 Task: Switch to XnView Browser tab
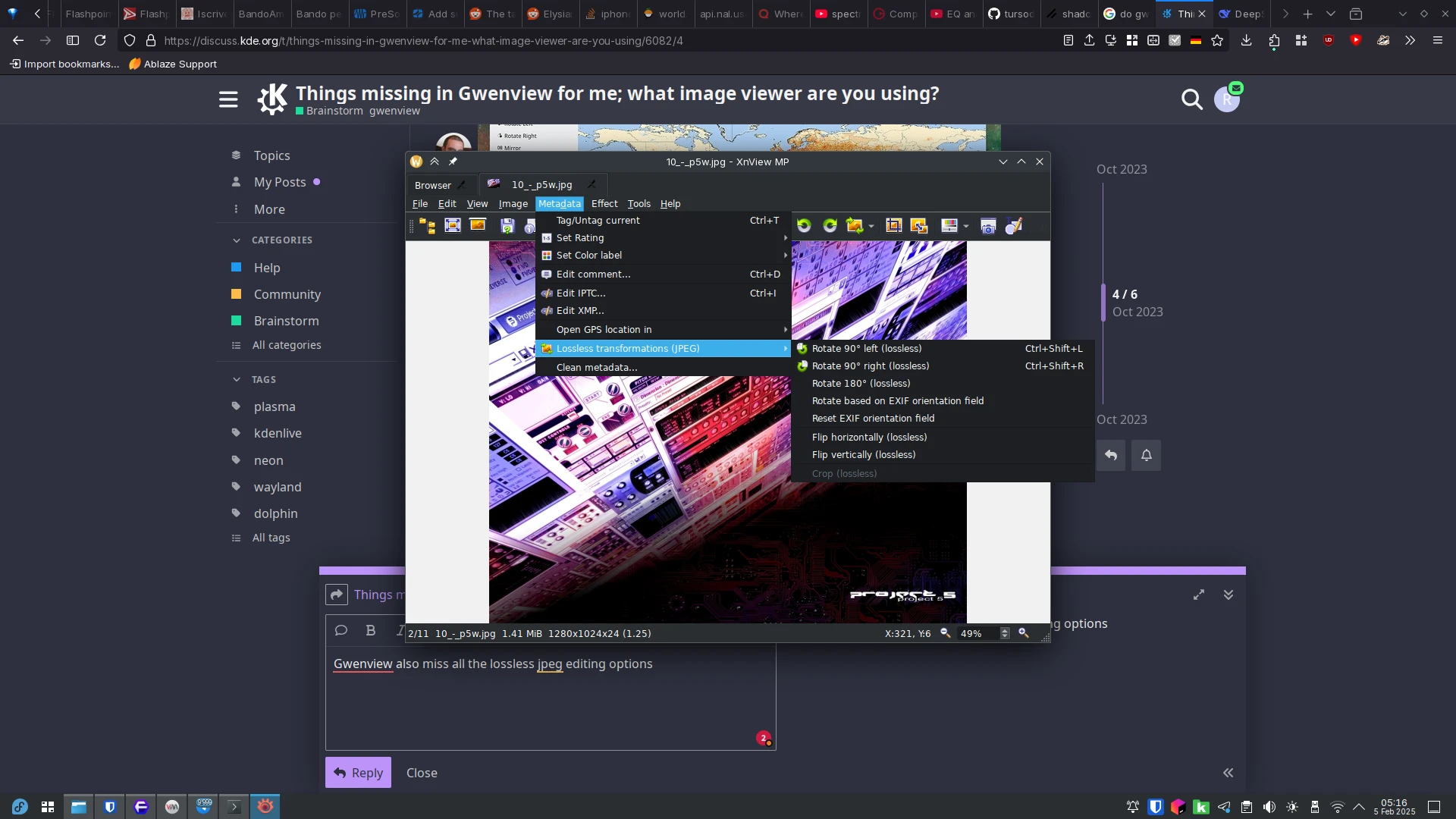pos(441,184)
